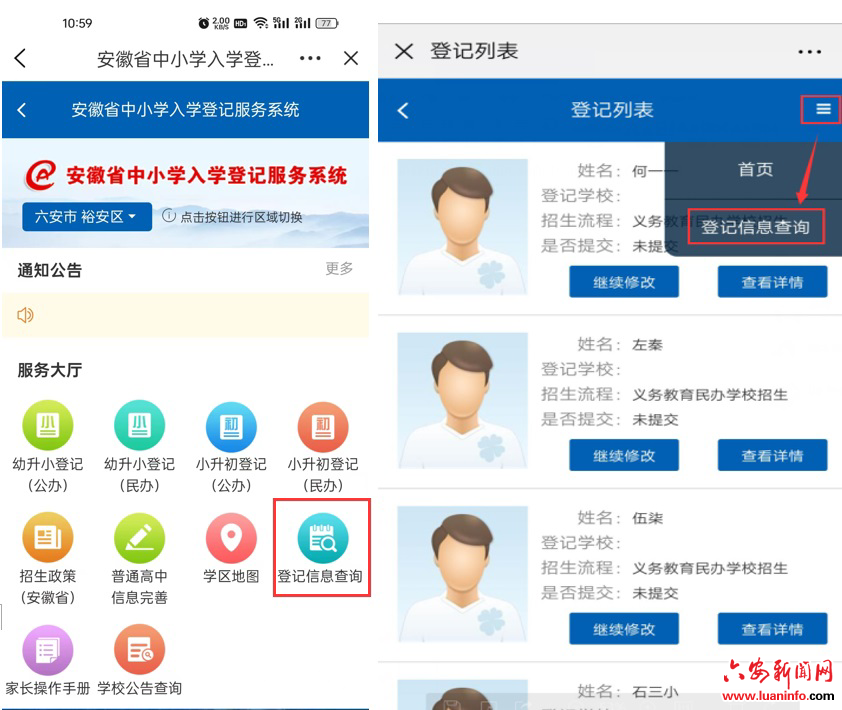Go back using the 登记列表 blue header arrow
The height and width of the screenshot is (710, 842).
point(403,110)
